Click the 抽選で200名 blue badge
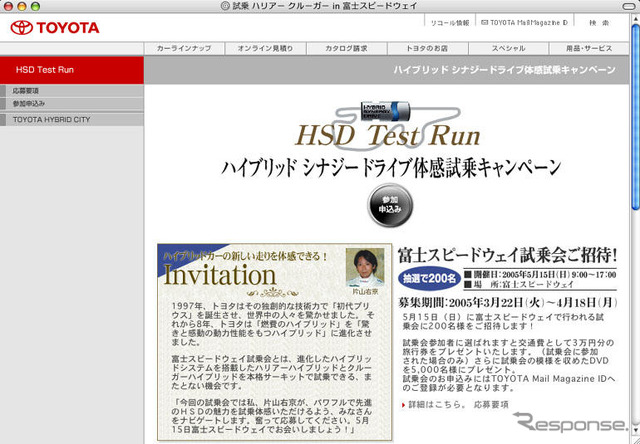 tap(429, 279)
